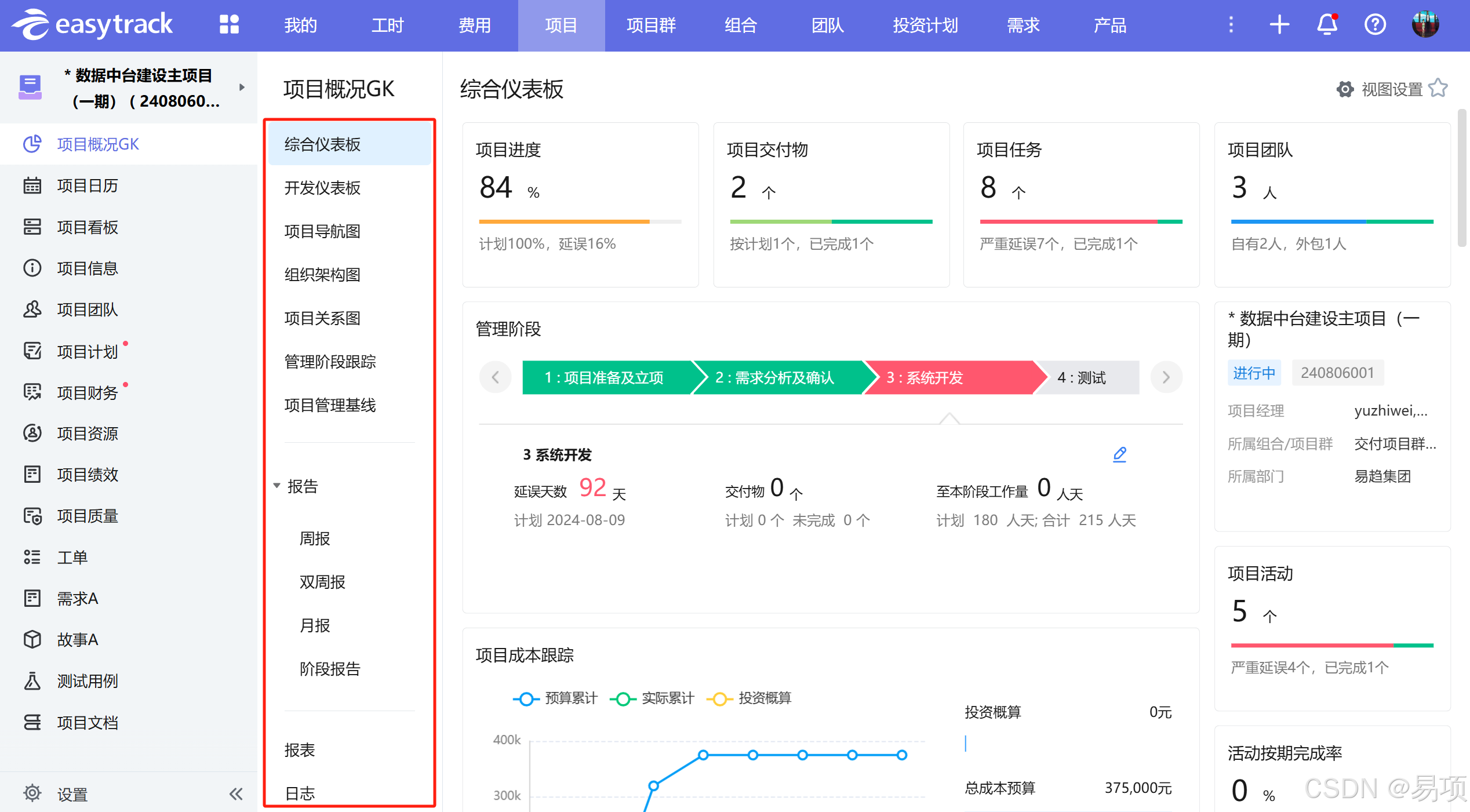This screenshot has width=1470, height=812.
Task: Click the edit pencil in 系统开发 stage
Action: pyautogui.click(x=1119, y=454)
